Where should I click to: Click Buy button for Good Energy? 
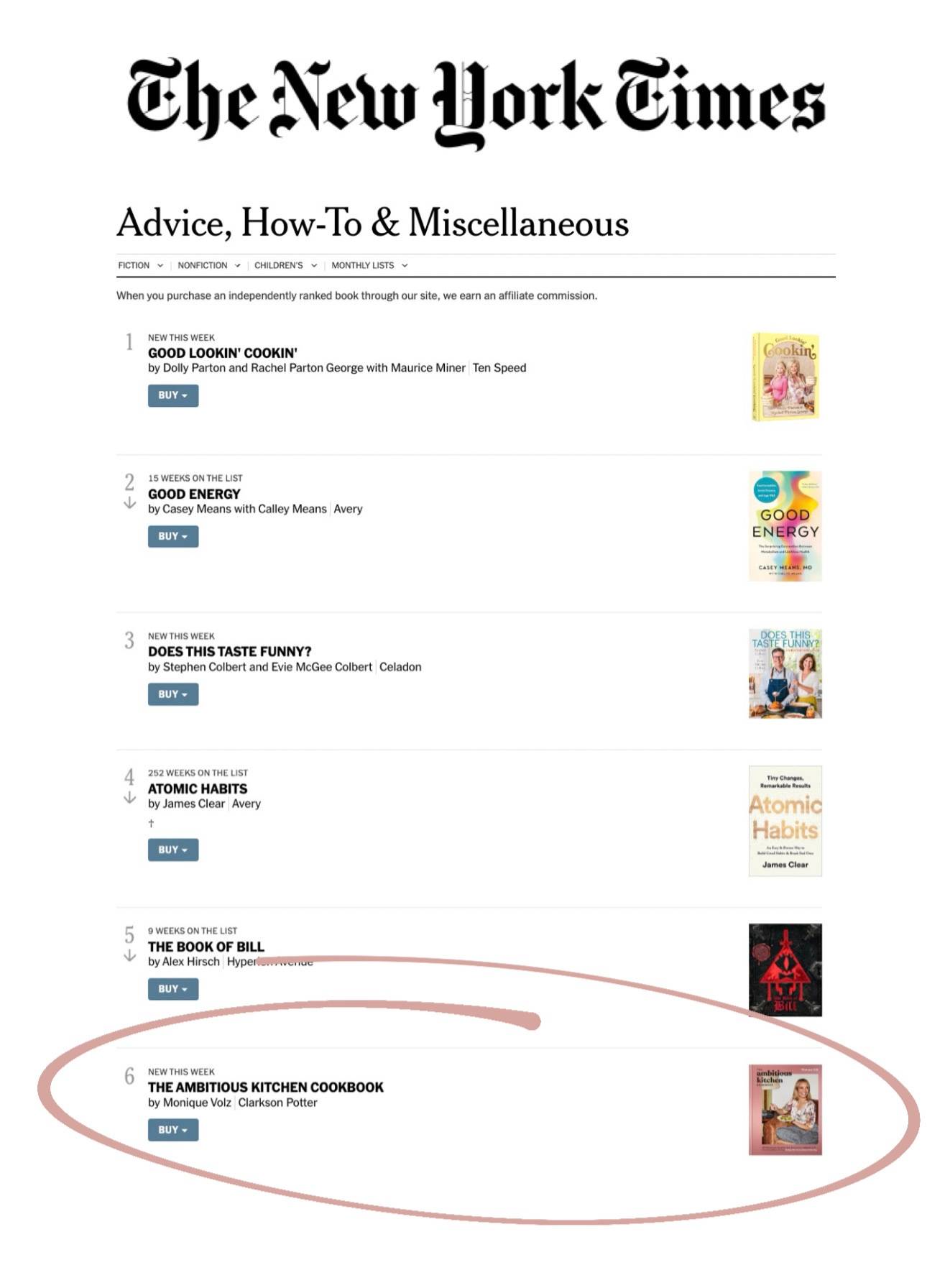point(173,536)
